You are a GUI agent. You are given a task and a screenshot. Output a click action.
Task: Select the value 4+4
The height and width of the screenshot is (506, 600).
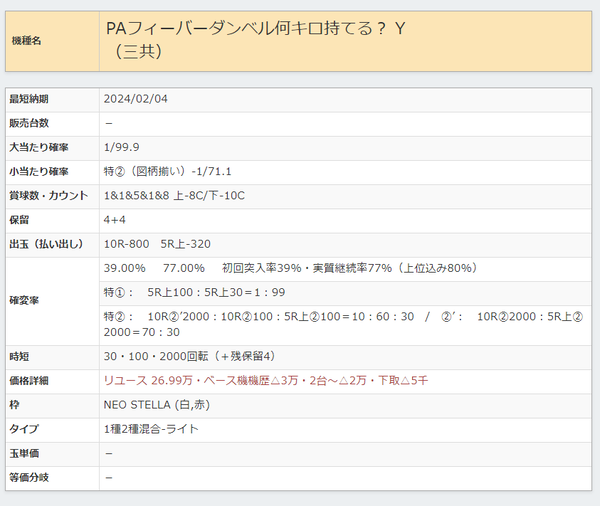[114, 220]
